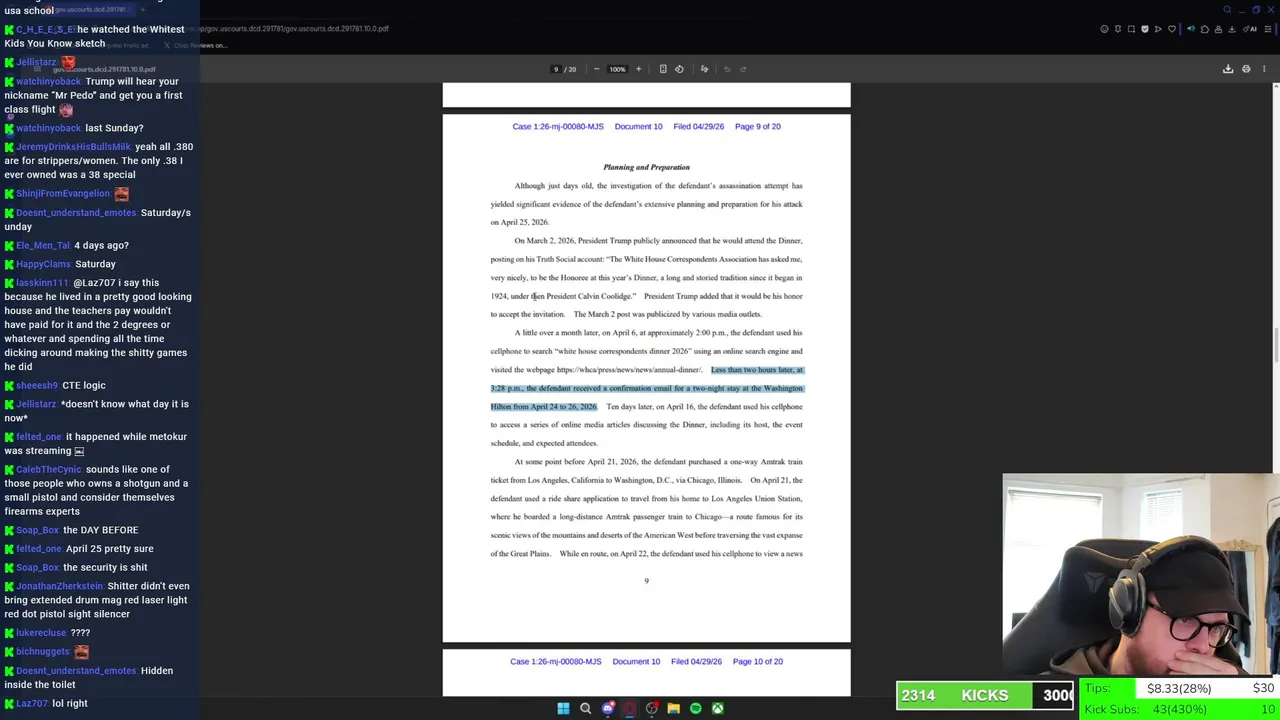Open the PDF annotation draw tool
1280x720 pixels.
coord(704,69)
